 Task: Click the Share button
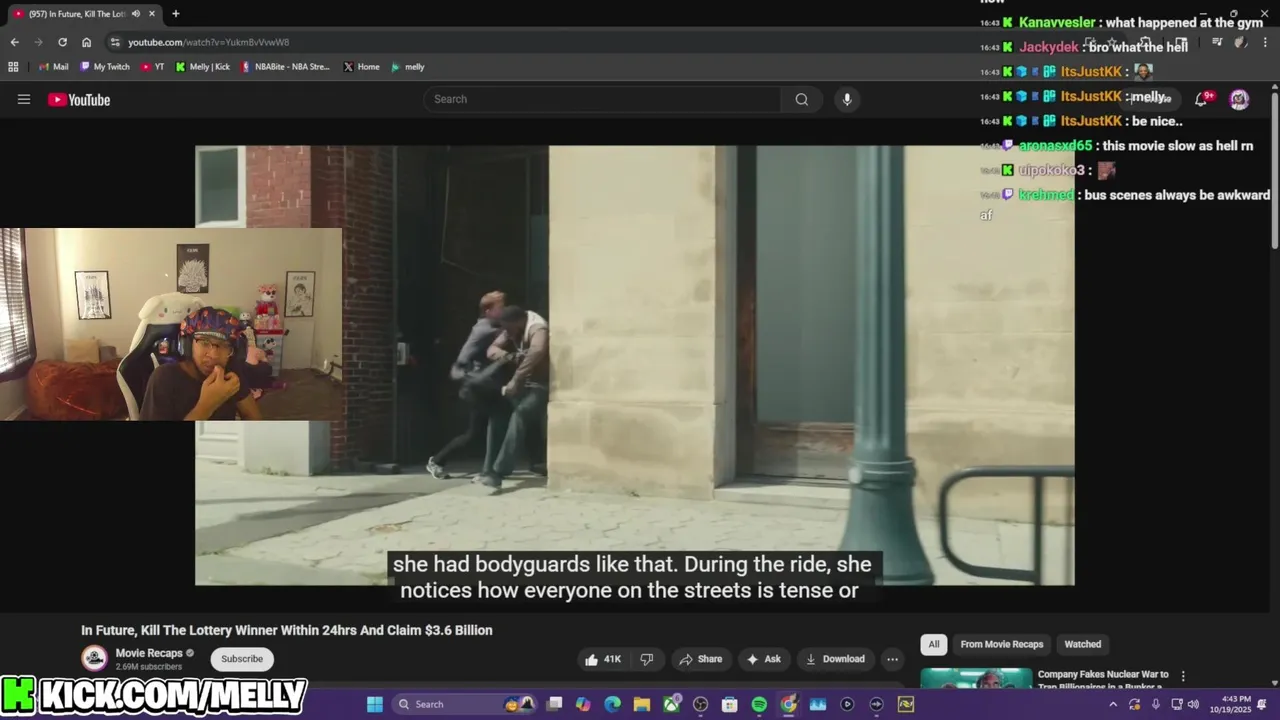pyautogui.click(x=700, y=659)
